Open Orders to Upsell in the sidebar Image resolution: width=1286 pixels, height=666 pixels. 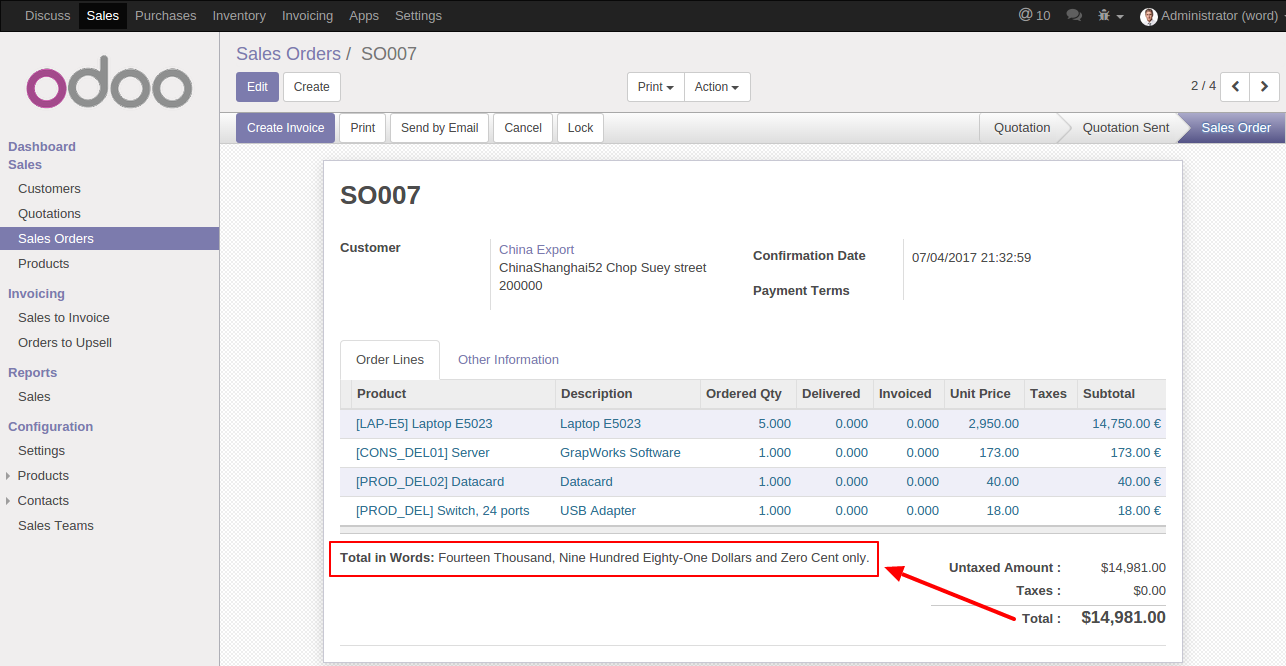65,343
